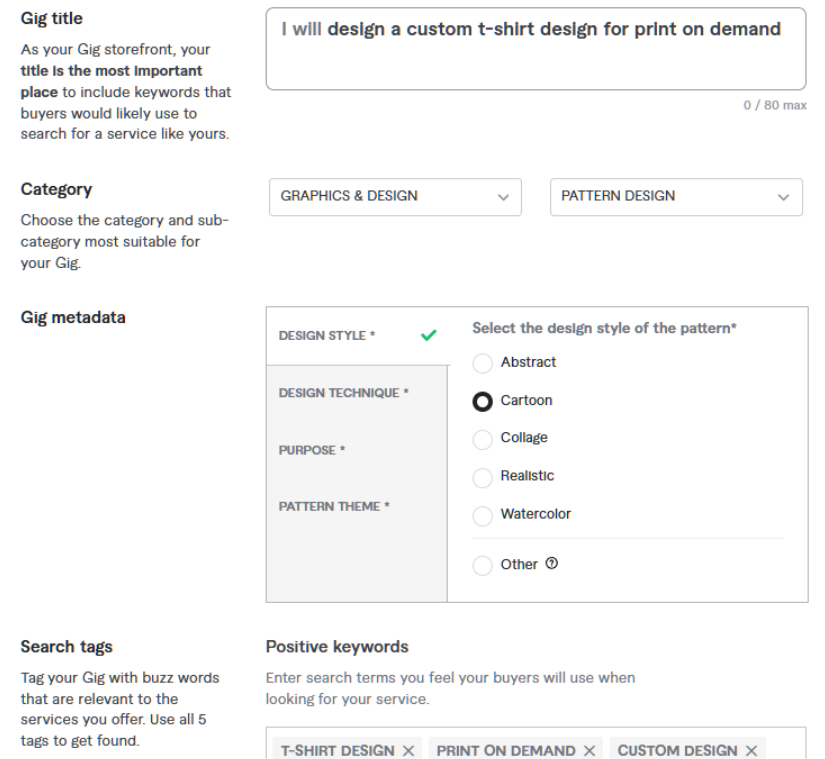Remove the CUSTOM DESIGN tag

(751, 751)
